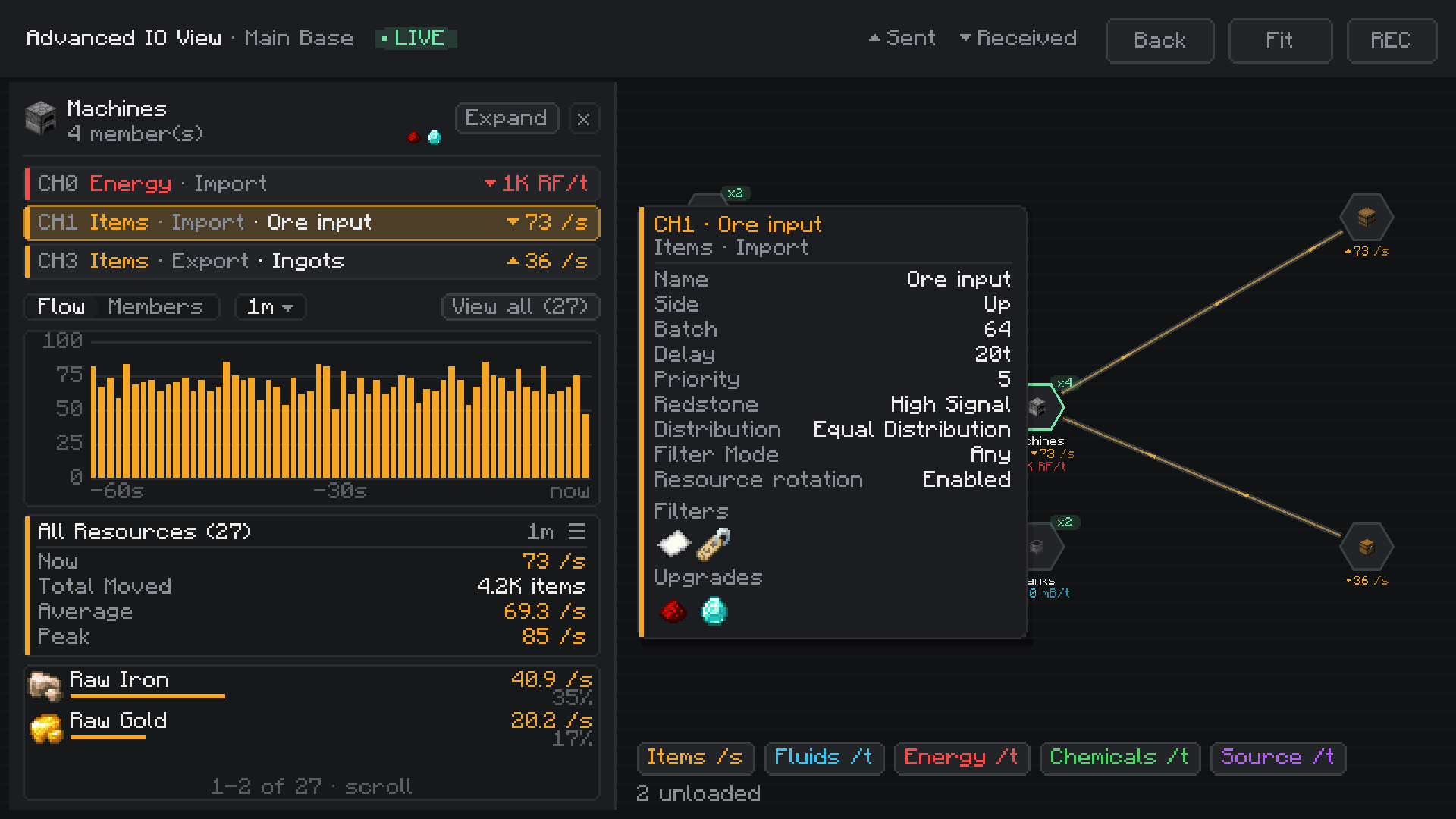Screen dimensions: 1456x819
Task: Switch to the Flow tab
Action: 61,306
